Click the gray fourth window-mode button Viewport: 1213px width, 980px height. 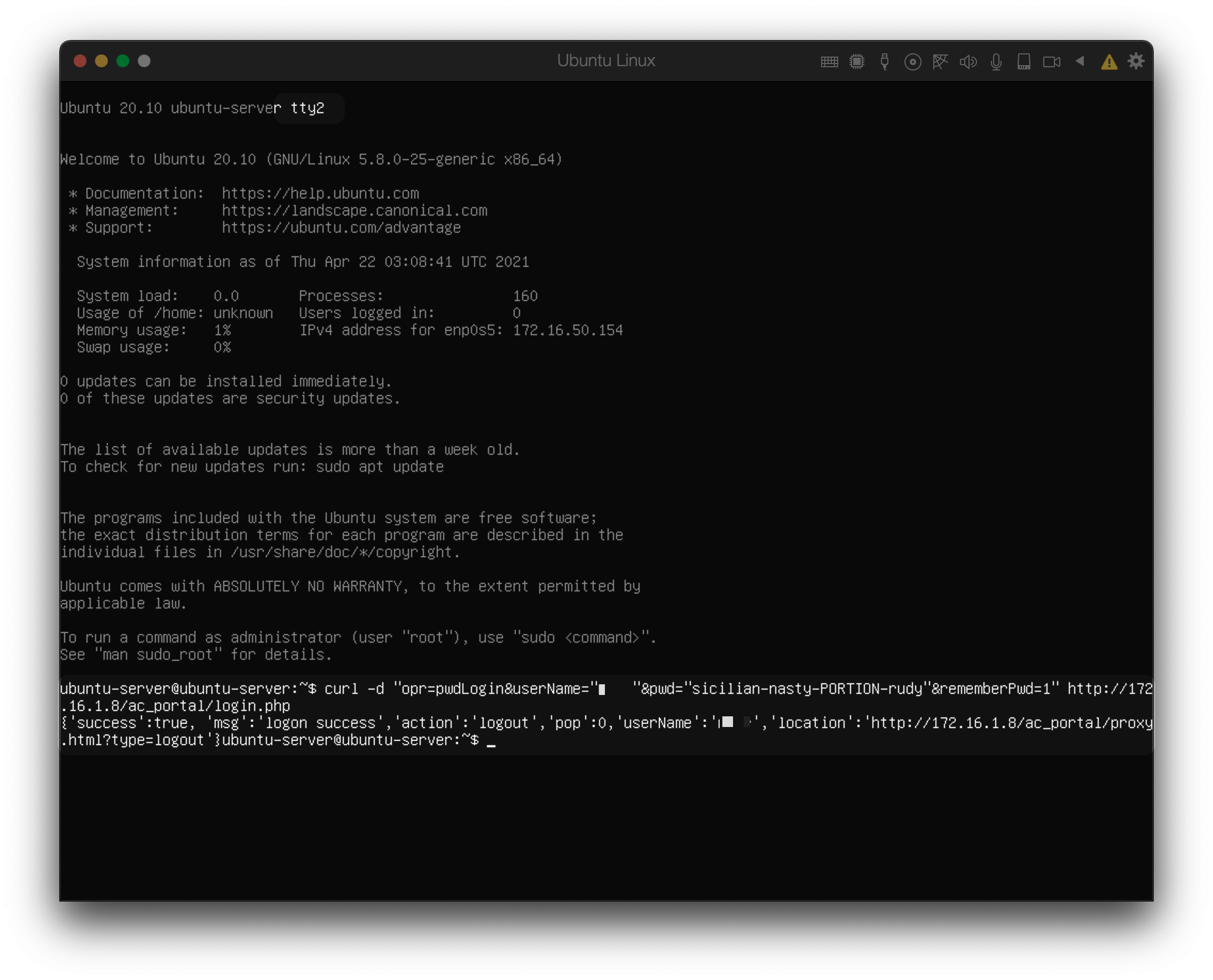tap(144, 61)
